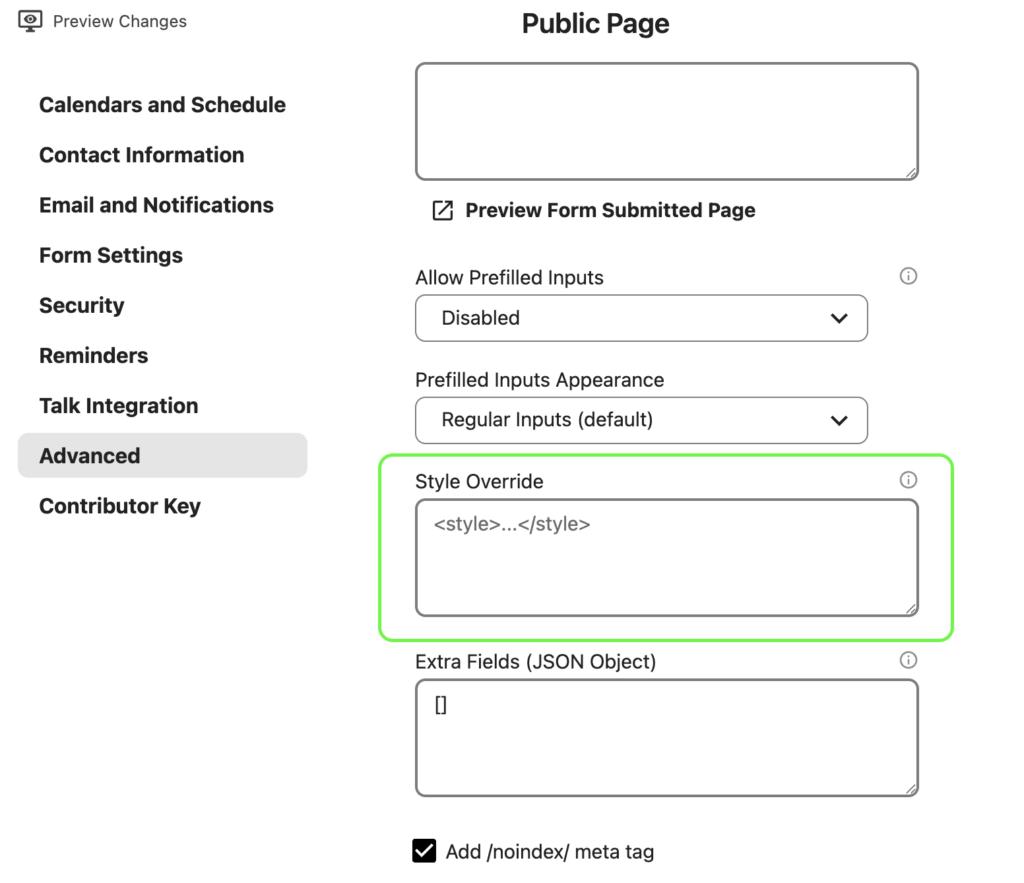
Task: Focus the empty text area under Public Page
Action: click(x=667, y=121)
